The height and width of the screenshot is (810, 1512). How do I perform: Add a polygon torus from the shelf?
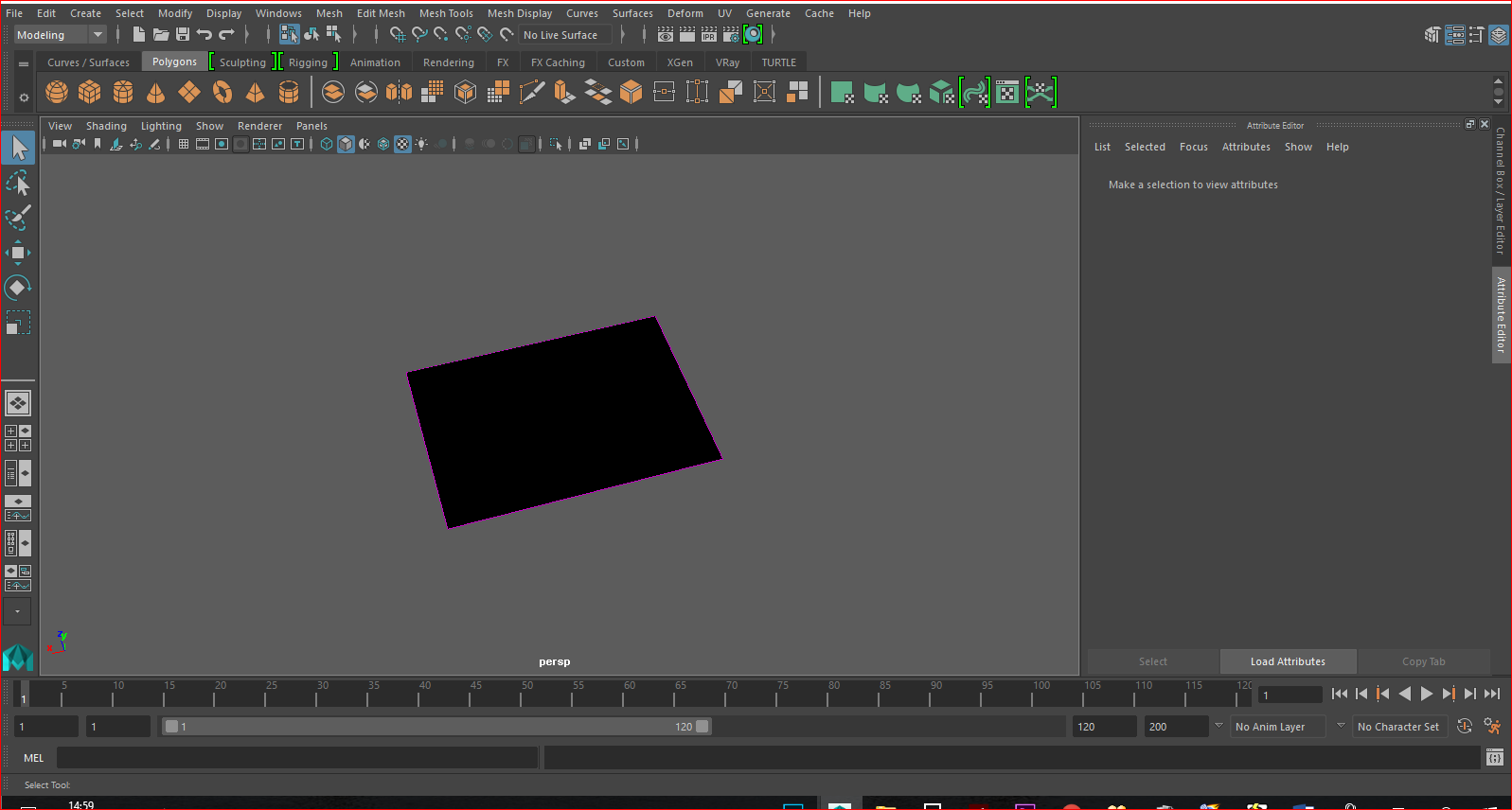click(x=222, y=92)
